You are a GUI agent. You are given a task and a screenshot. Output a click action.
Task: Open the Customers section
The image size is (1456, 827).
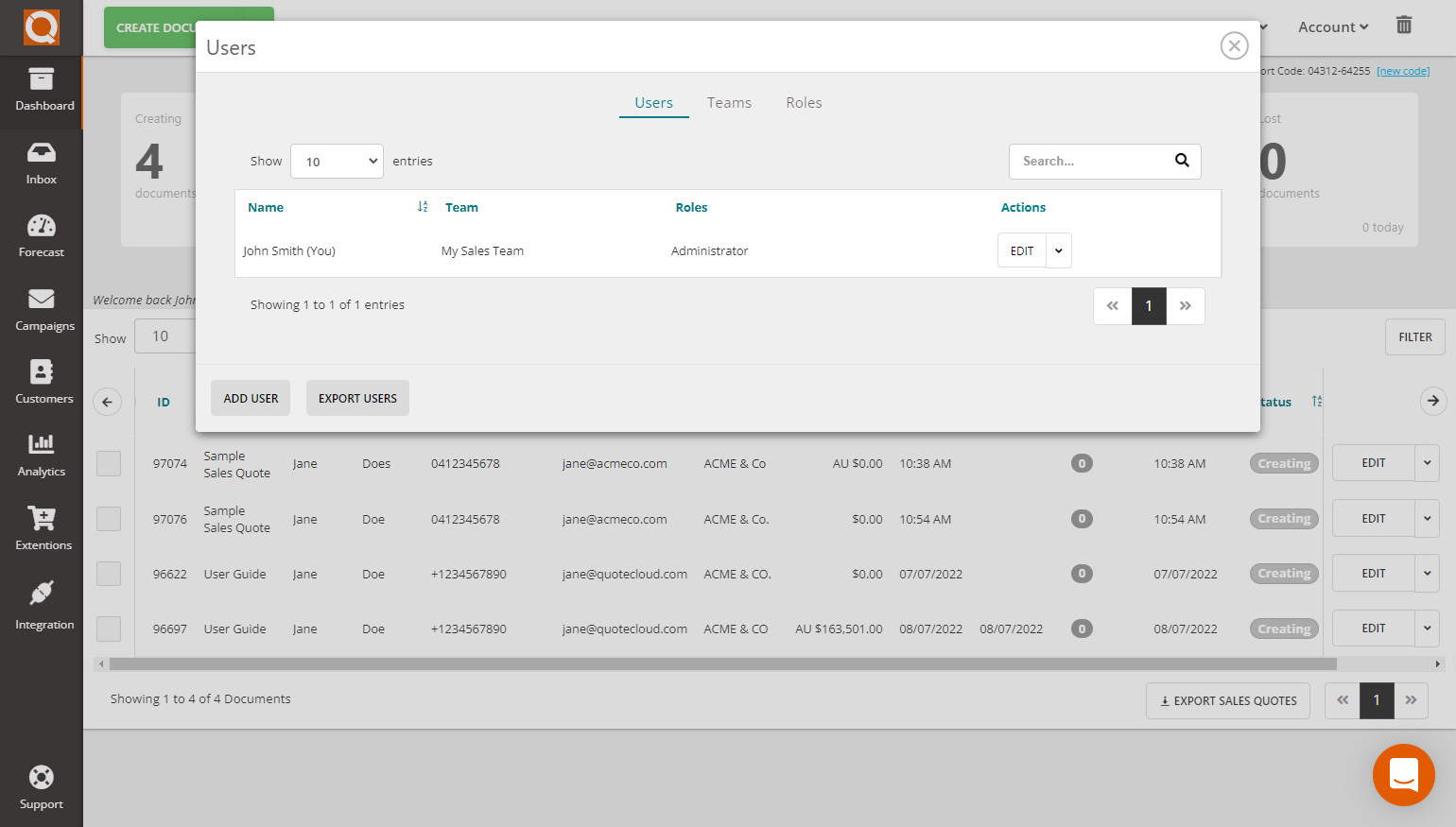click(x=42, y=383)
